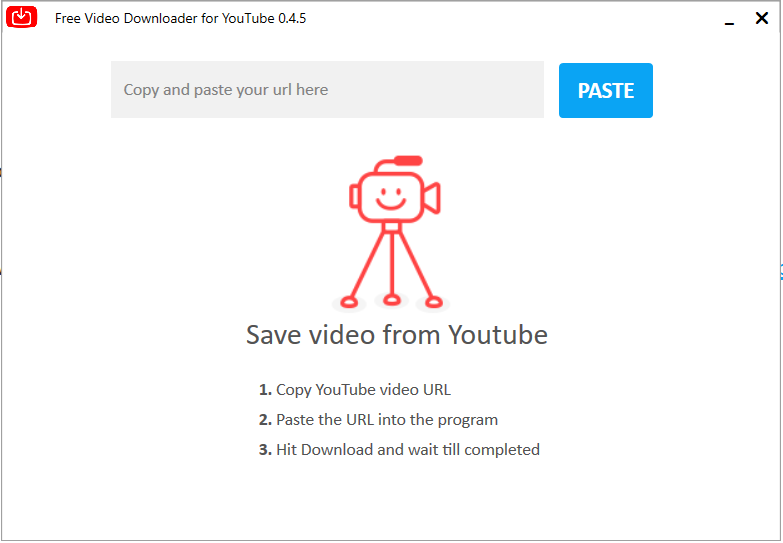Viewport: 783px width, 543px height.
Task: Minimize the Free Video Downloader window
Action: point(730,19)
